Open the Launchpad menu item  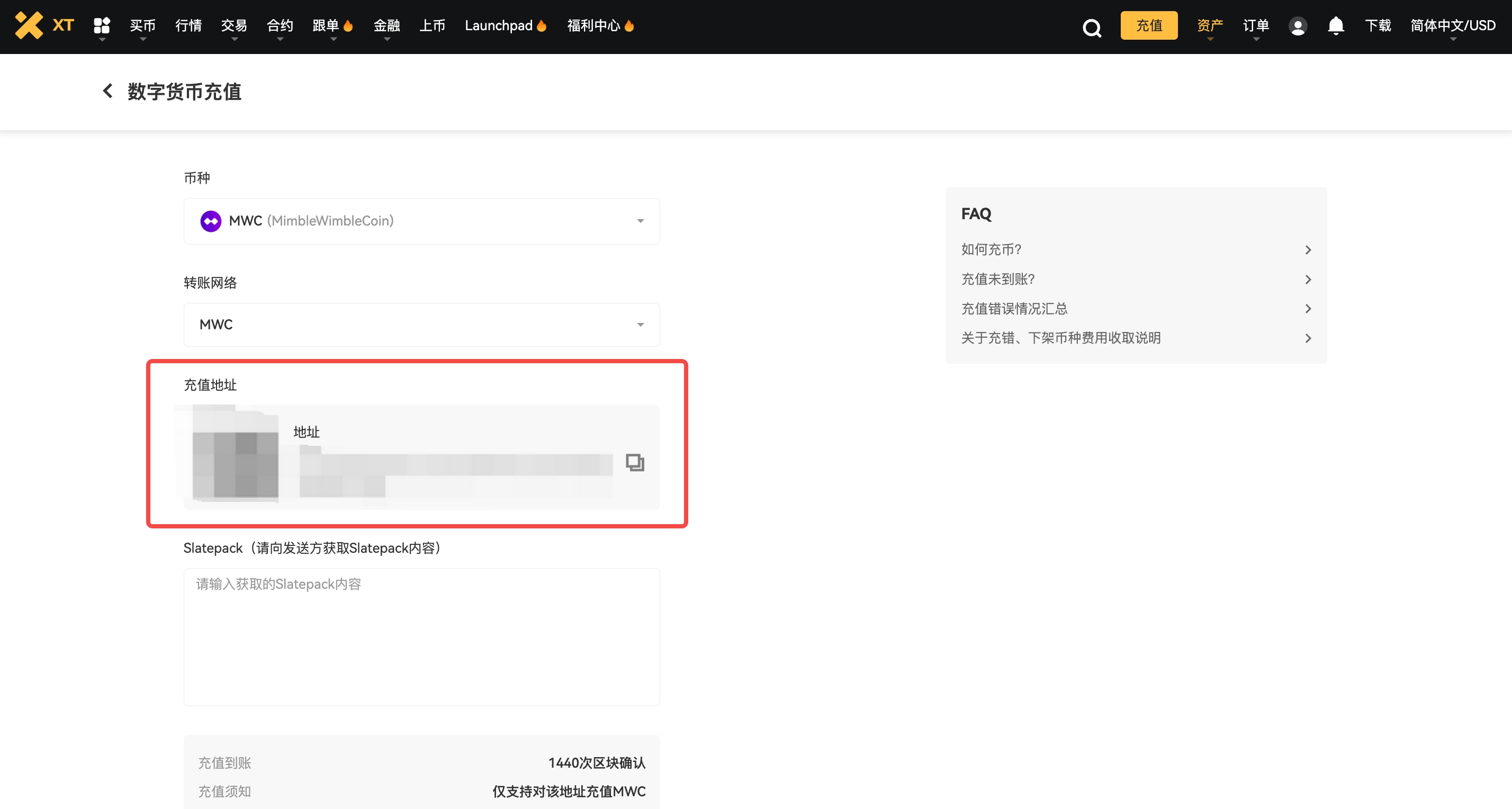pyautogui.click(x=498, y=25)
